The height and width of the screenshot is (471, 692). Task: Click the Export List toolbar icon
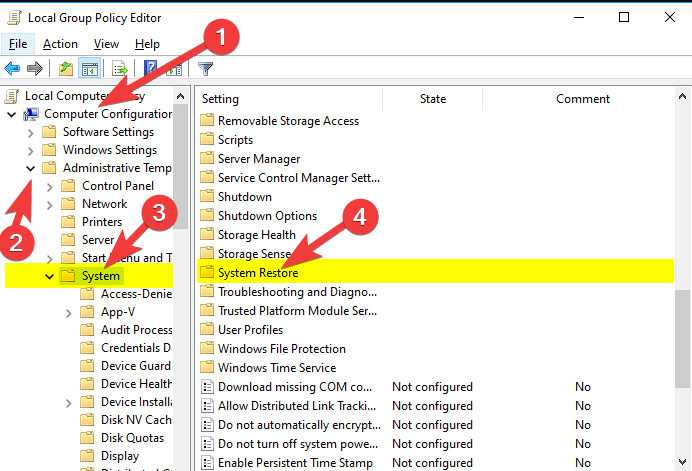[x=119, y=69]
